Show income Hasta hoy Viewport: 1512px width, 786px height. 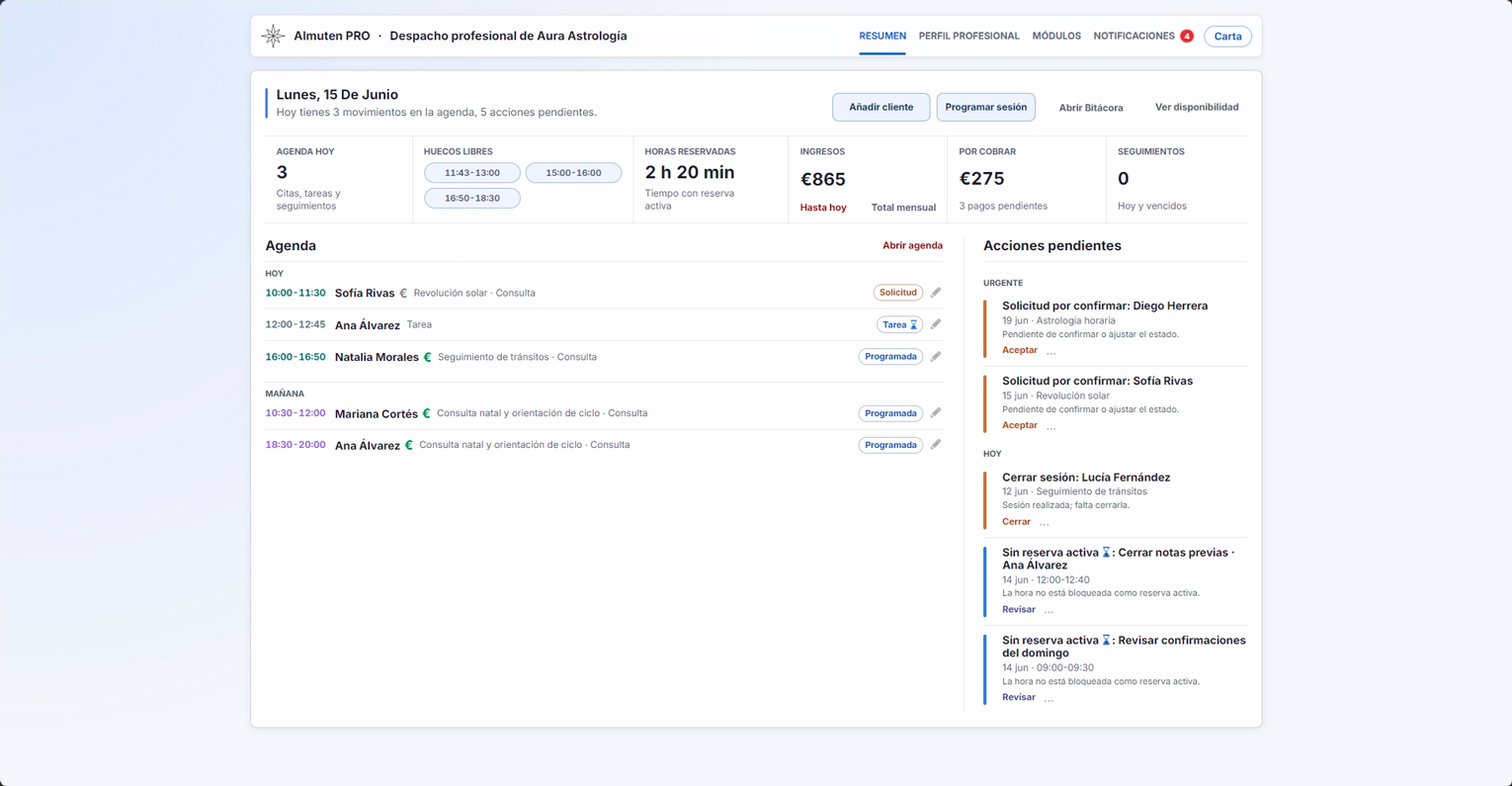[x=823, y=208]
